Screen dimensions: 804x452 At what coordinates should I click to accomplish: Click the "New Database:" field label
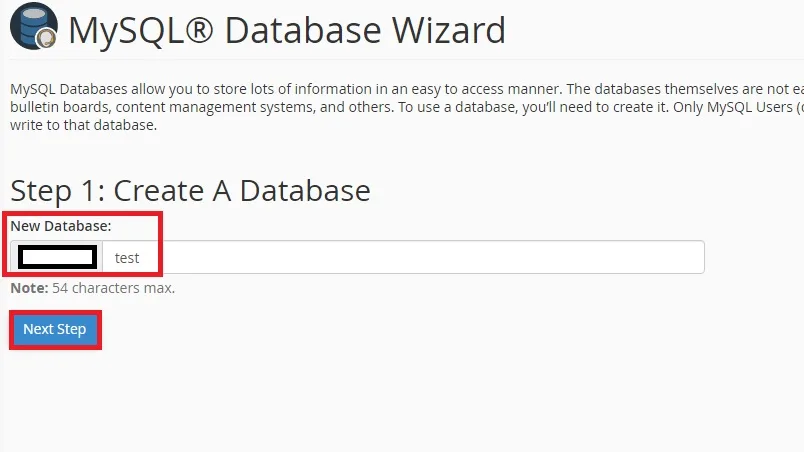click(x=61, y=226)
